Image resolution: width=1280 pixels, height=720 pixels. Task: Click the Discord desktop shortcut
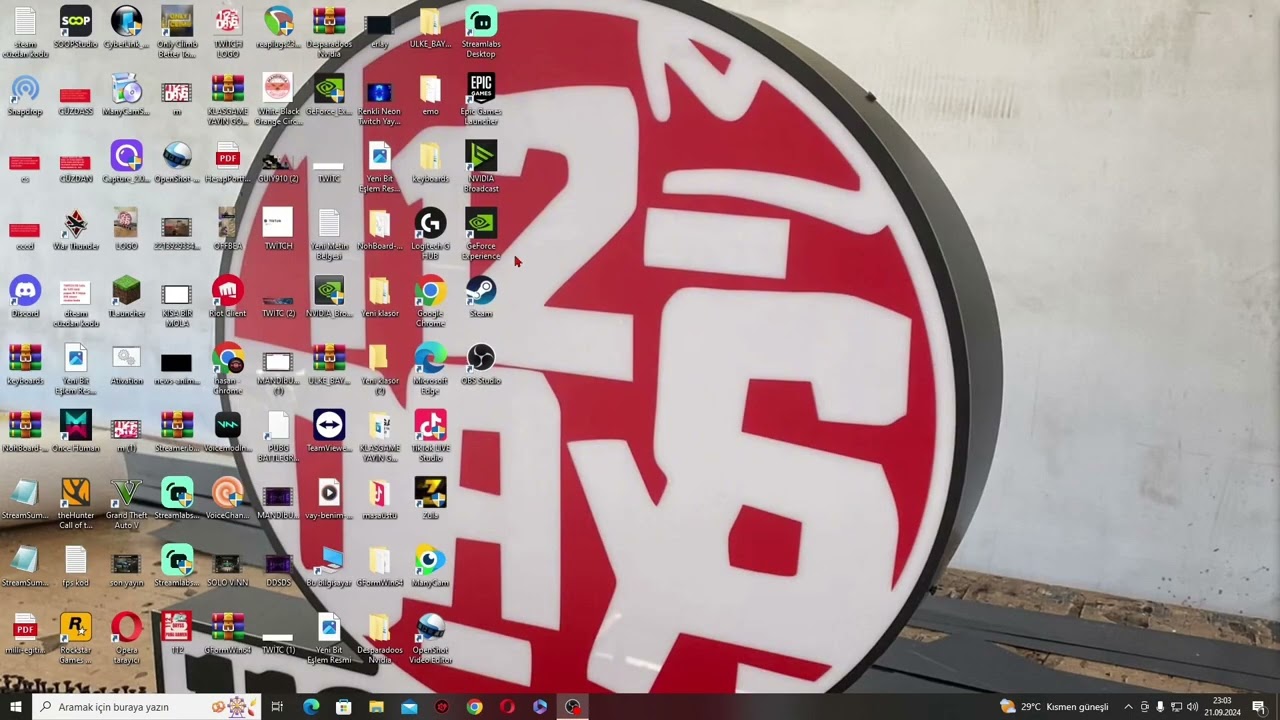25,296
